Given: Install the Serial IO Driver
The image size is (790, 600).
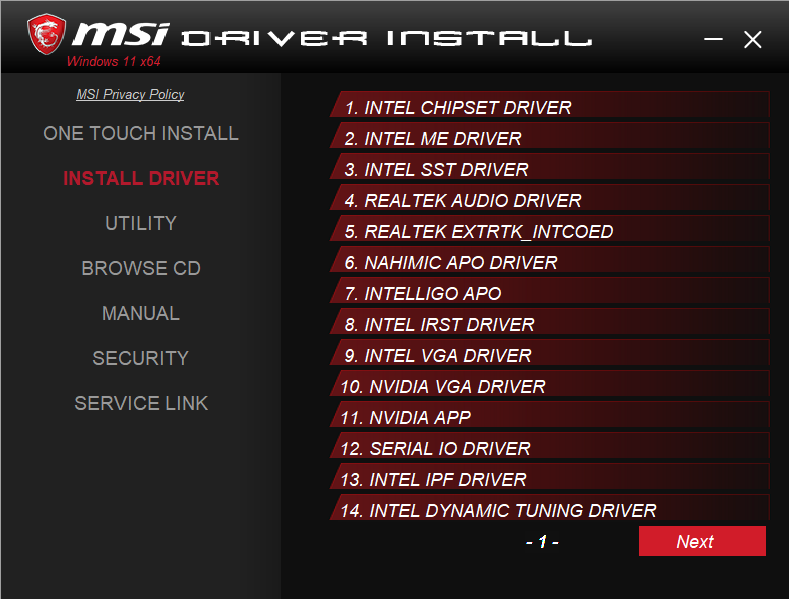Looking at the screenshot, I should click(x=550, y=445).
